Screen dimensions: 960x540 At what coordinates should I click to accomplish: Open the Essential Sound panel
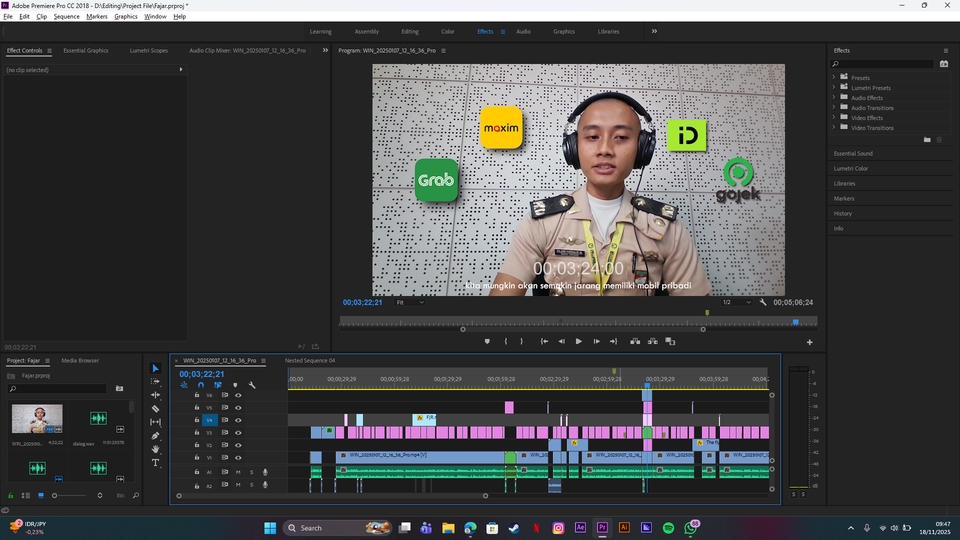coord(853,153)
